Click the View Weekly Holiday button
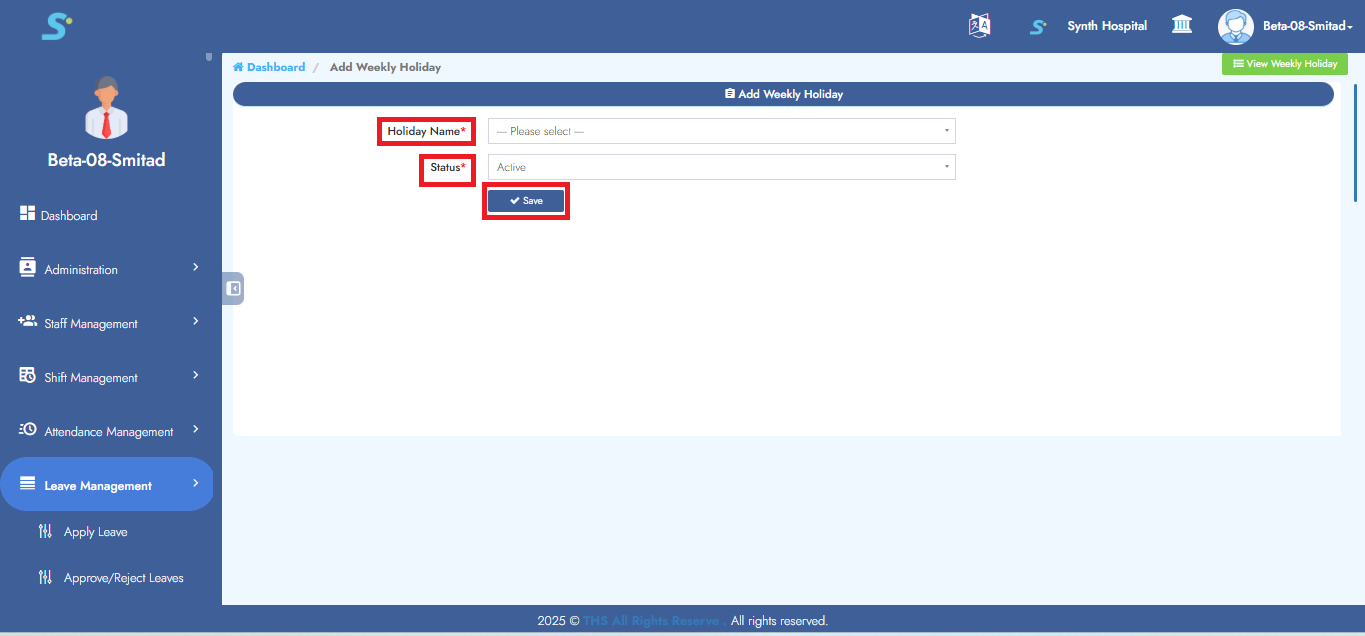The image size is (1365, 636). click(1284, 64)
